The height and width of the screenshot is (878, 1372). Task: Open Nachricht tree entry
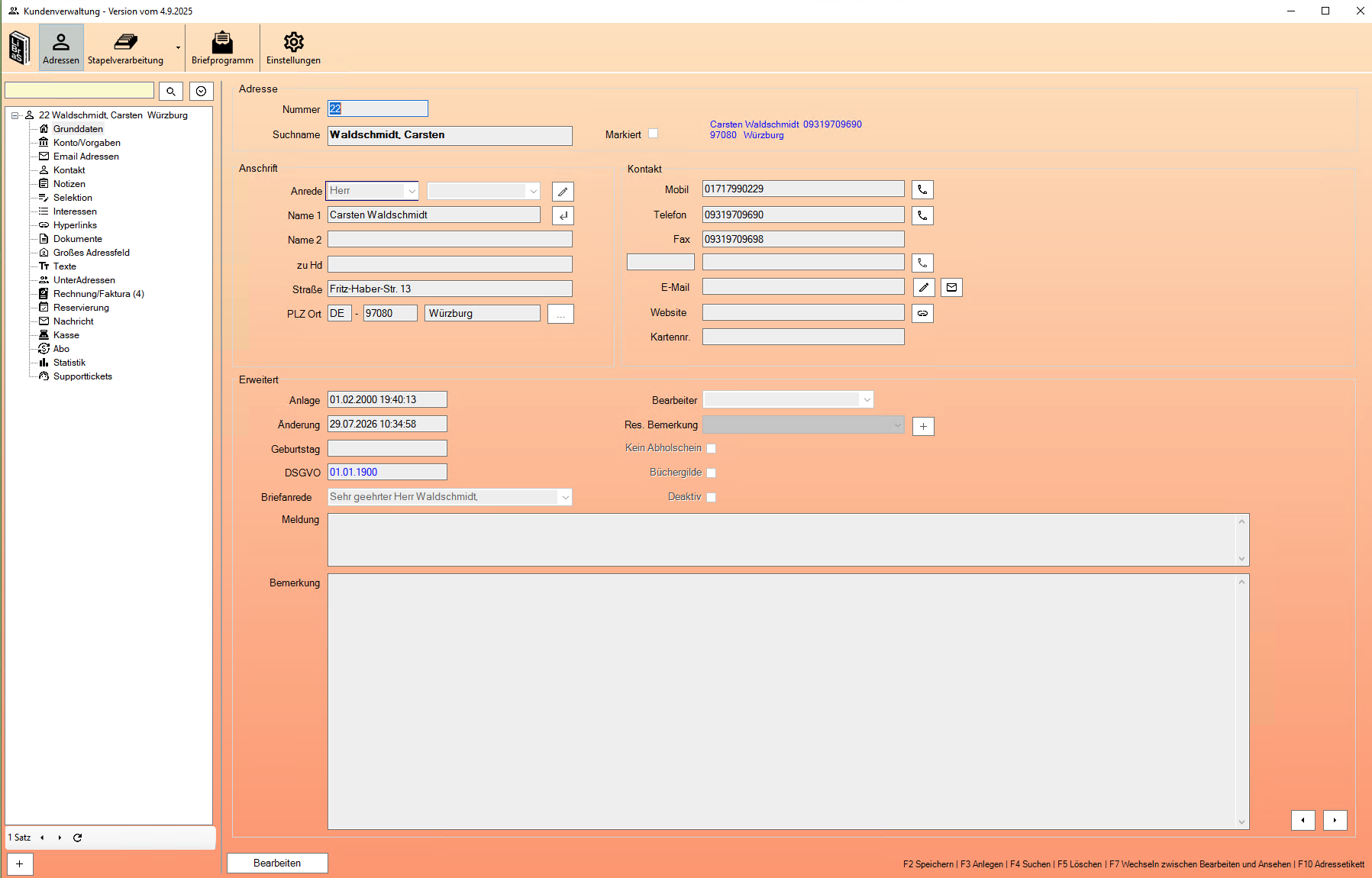pos(73,321)
